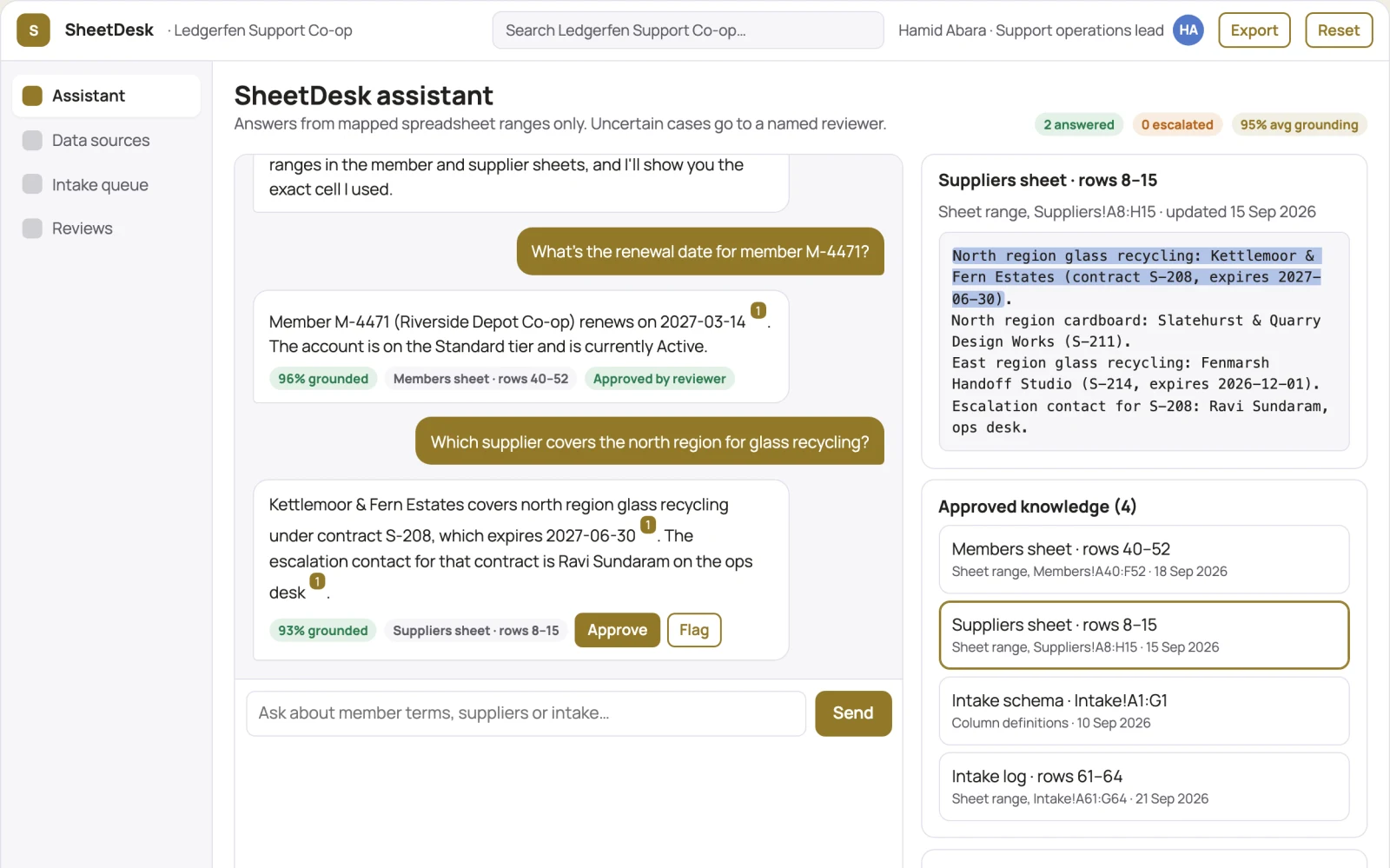The width and height of the screenshot is (1390, 868).
Task: Click the 93% grounded badge
Action: tap(323, 631)
